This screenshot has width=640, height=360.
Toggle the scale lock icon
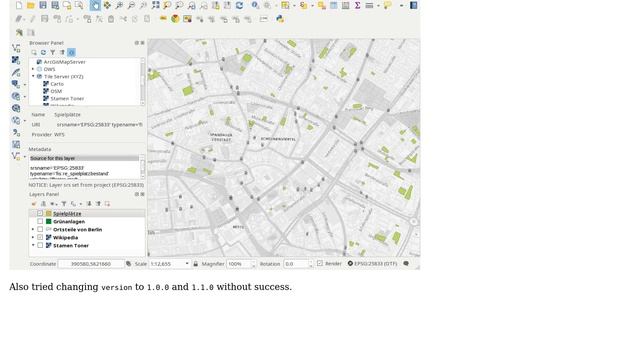[x=196, y=264]
